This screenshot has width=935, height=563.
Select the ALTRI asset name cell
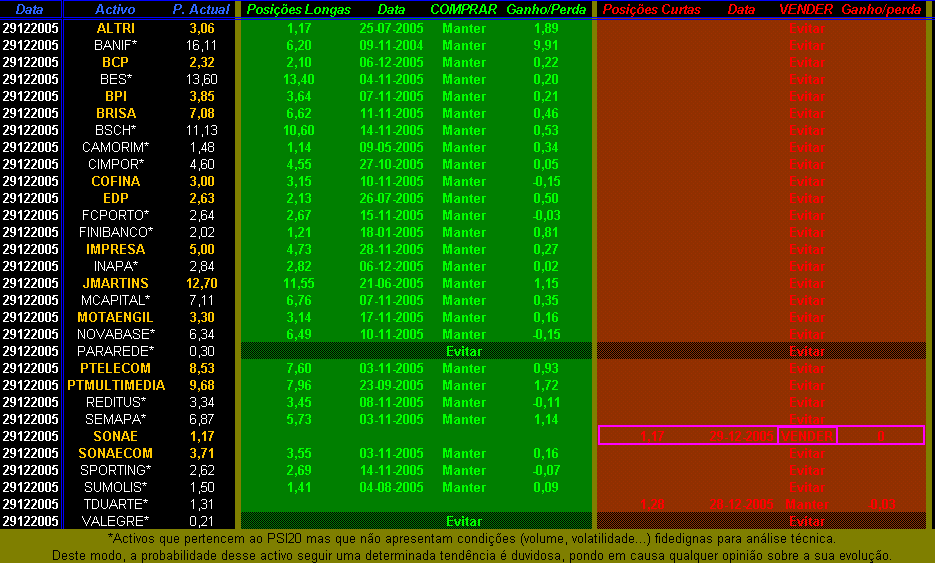point(115,28)
